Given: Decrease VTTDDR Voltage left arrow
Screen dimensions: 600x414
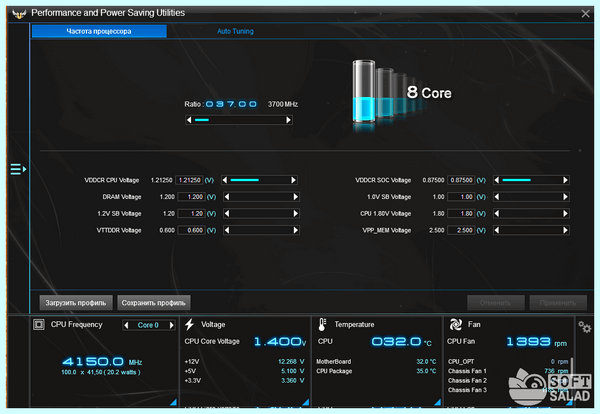Looking at the screenshot, I should pos(227,230).
